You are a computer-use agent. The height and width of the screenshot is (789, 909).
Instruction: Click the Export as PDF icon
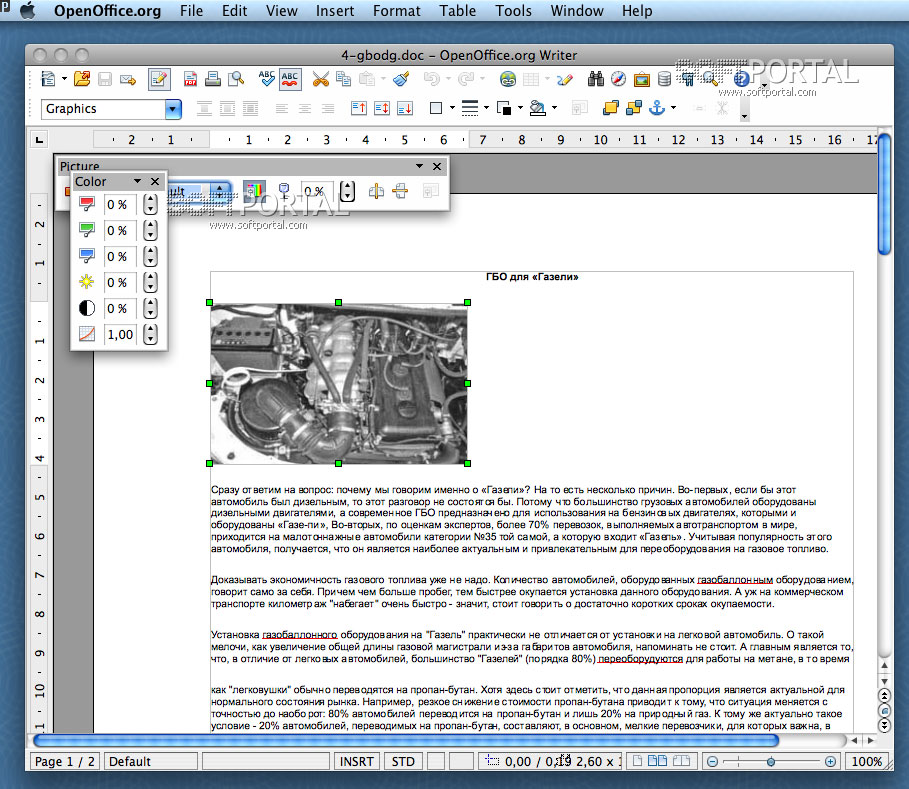191,78
